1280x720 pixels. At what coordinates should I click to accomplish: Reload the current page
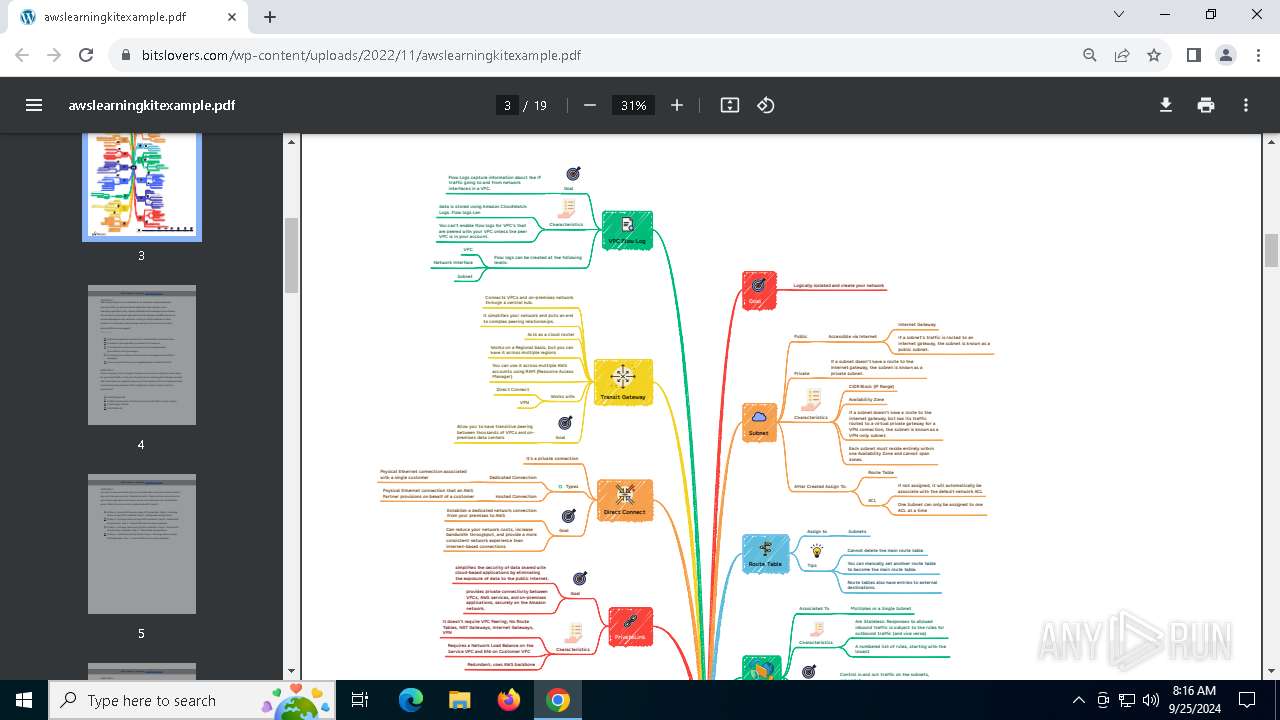coord(86,55)
